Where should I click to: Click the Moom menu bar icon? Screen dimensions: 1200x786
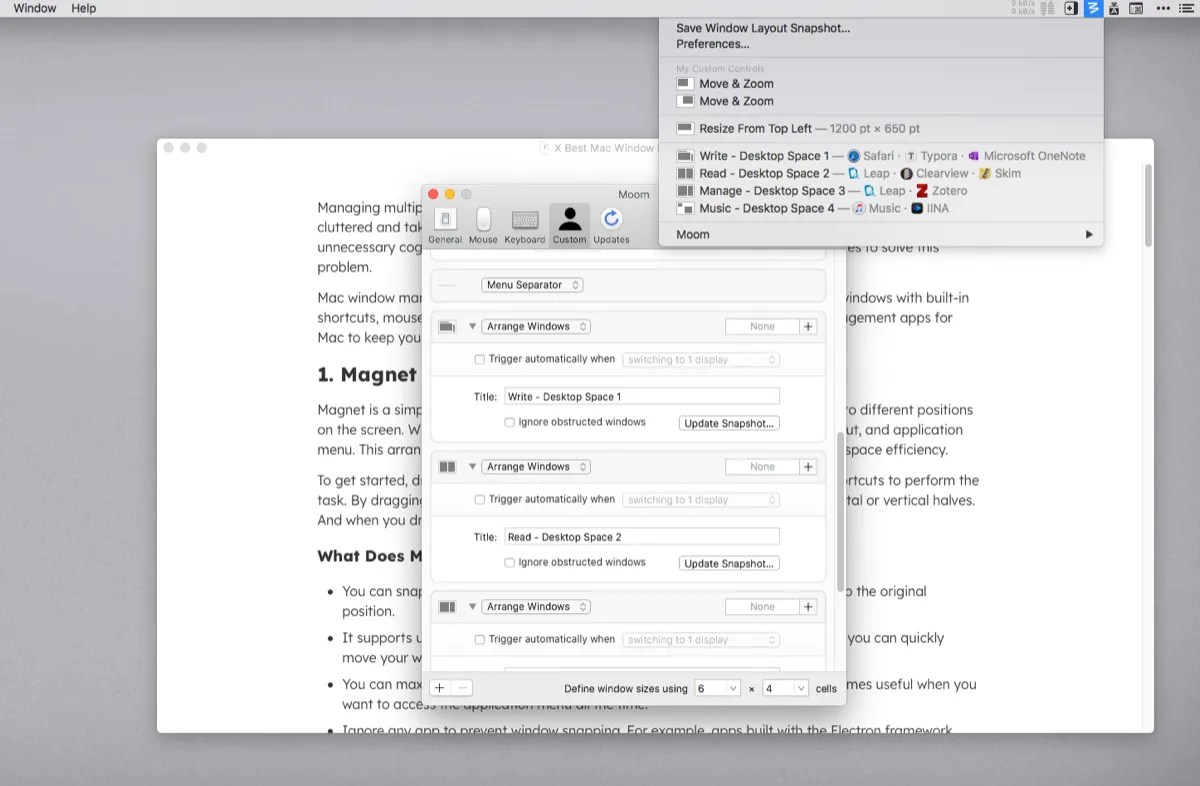[1094, 8]
